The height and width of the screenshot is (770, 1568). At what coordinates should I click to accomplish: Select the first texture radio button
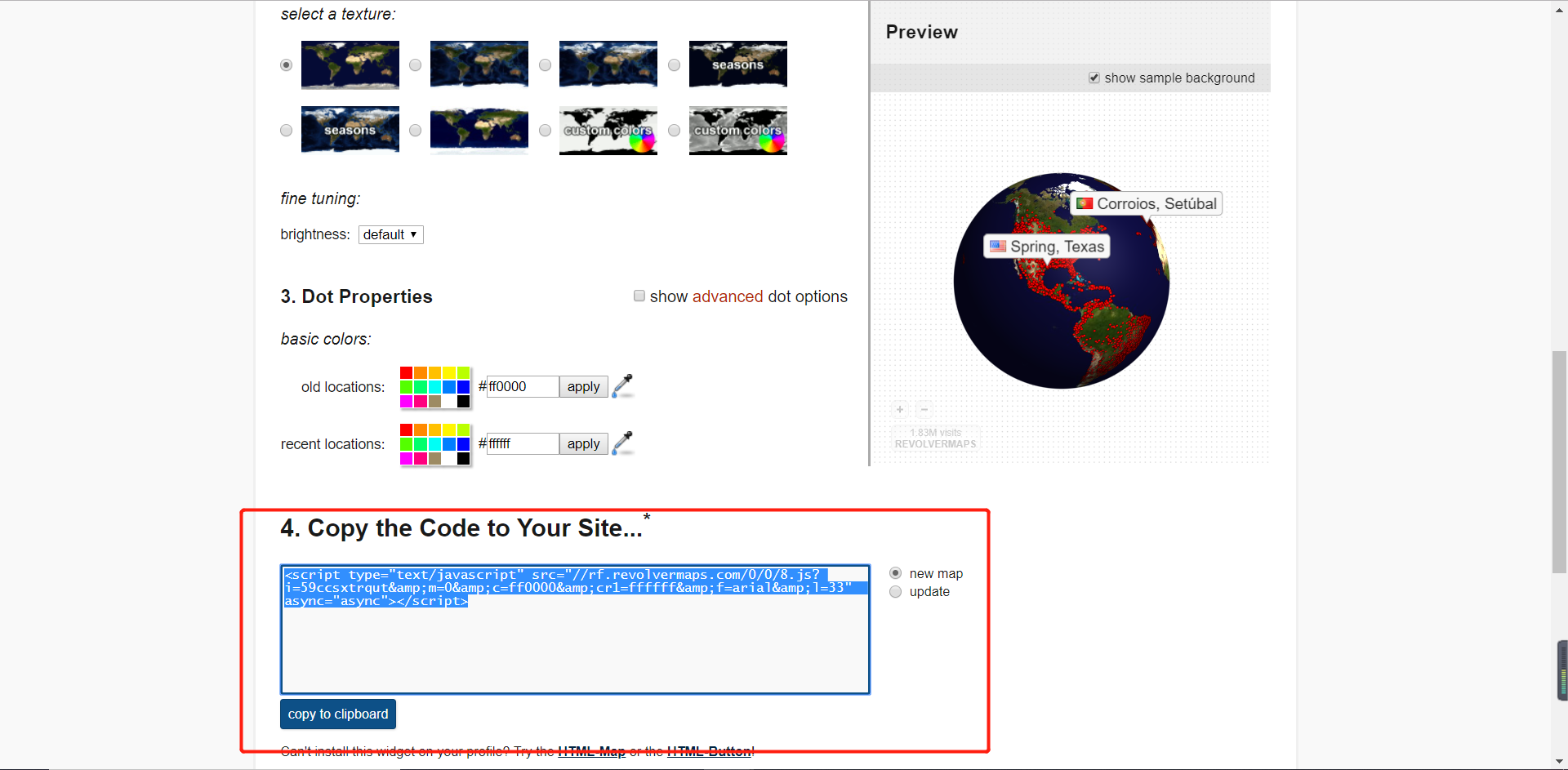(286, 65)
